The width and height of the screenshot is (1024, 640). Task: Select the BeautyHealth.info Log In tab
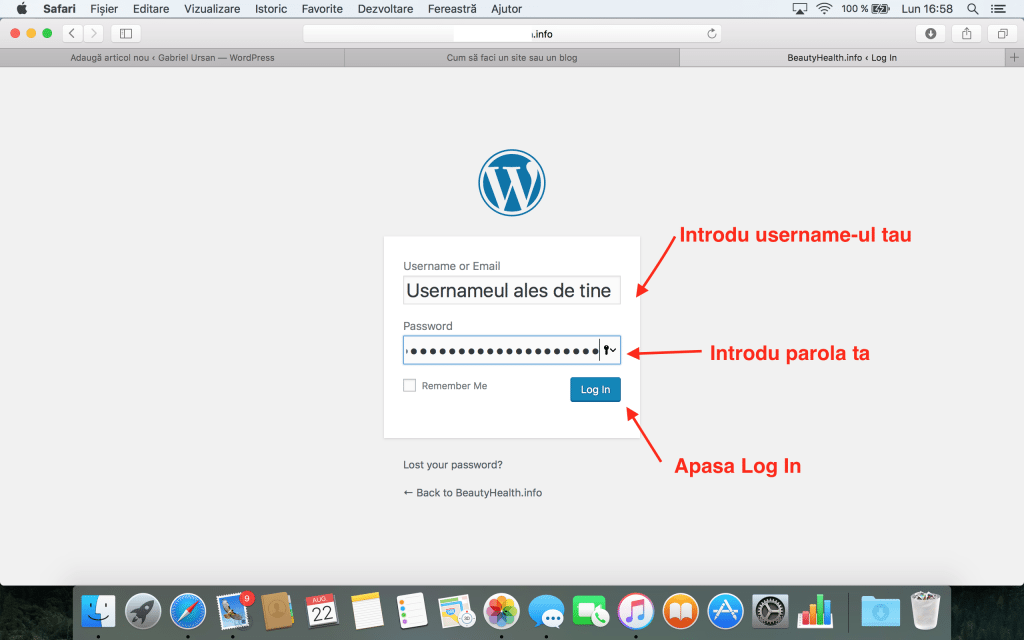pos(842,57)
